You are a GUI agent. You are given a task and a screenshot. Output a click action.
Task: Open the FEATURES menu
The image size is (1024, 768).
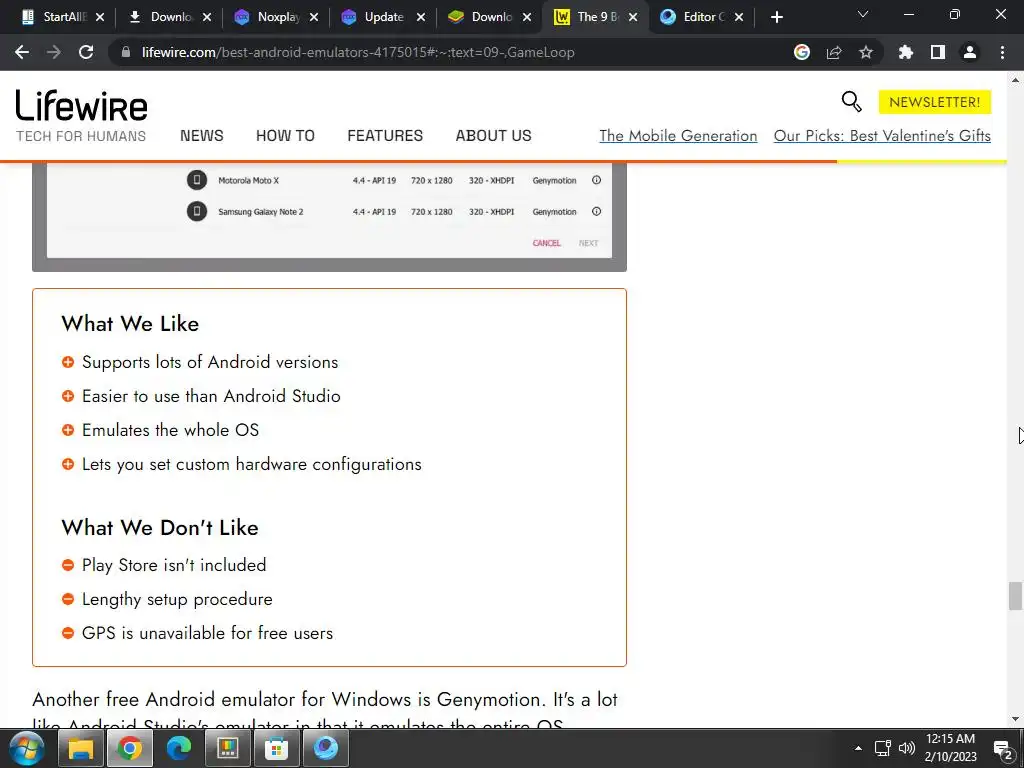click(385, 135)
